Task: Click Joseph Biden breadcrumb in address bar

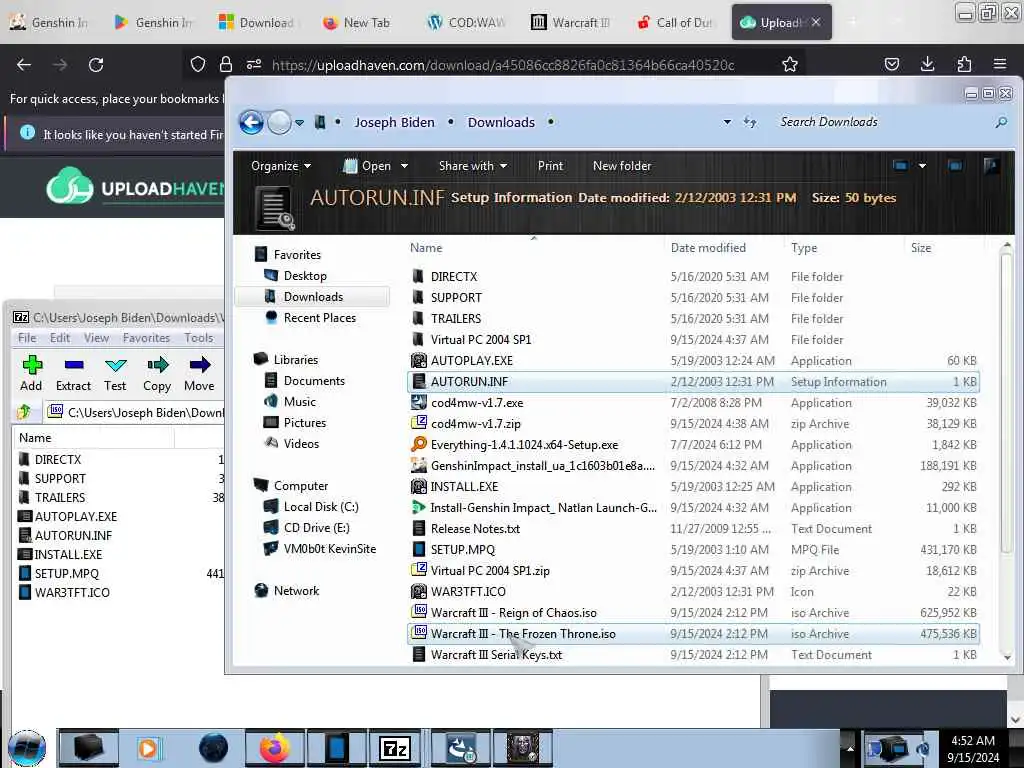Action: pyautogui.click(x=394, y=122)
